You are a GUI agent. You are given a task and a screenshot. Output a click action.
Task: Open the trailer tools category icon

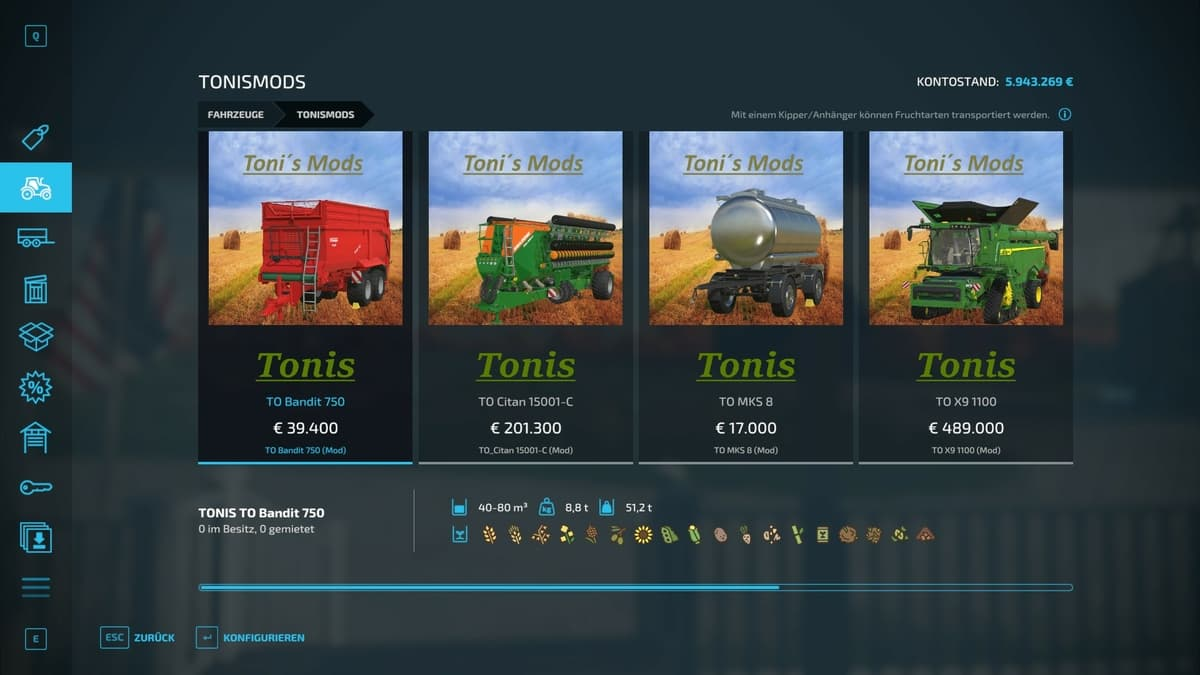pos(36,238)
